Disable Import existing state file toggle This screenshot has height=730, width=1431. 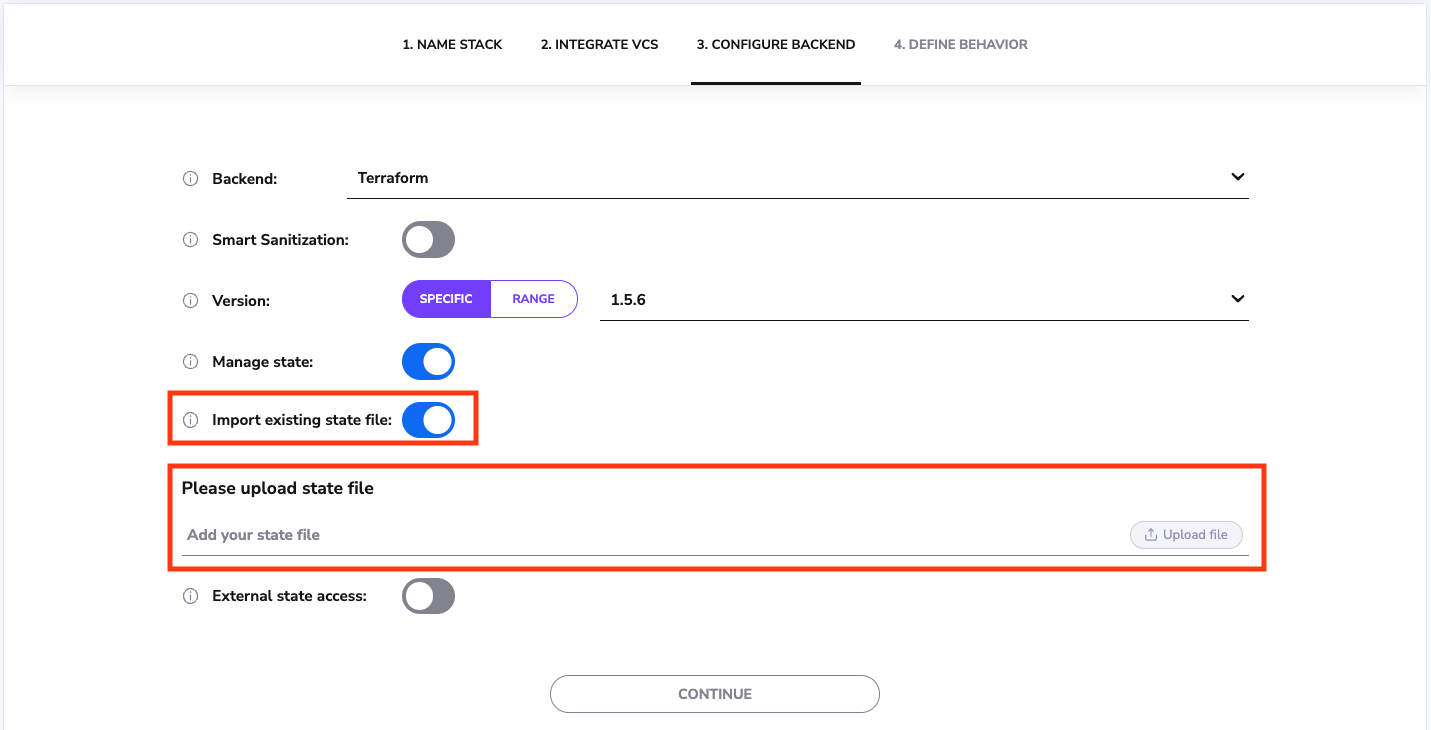(428, 421)
